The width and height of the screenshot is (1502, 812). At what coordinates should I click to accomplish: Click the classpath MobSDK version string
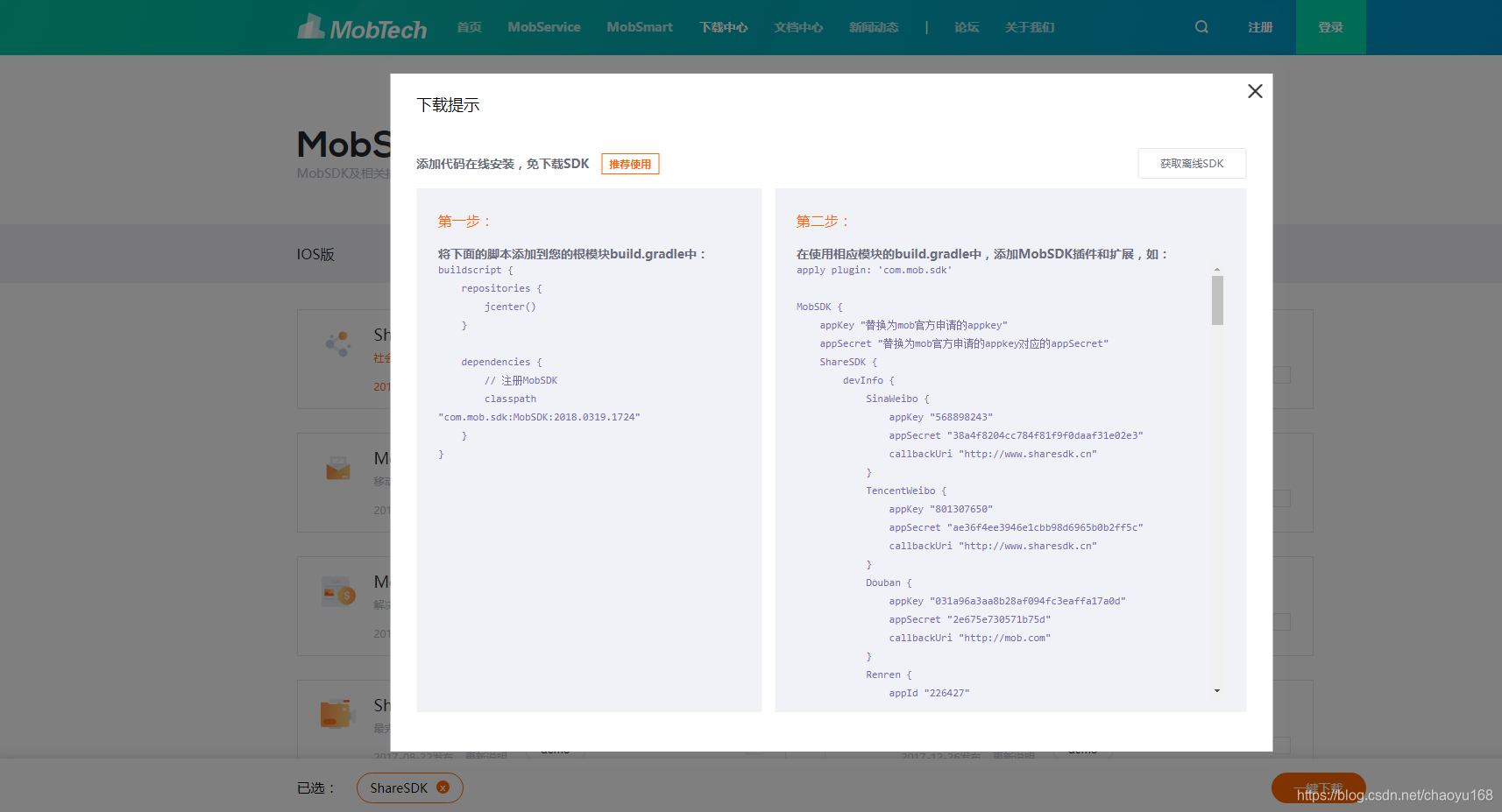[539, 417]
